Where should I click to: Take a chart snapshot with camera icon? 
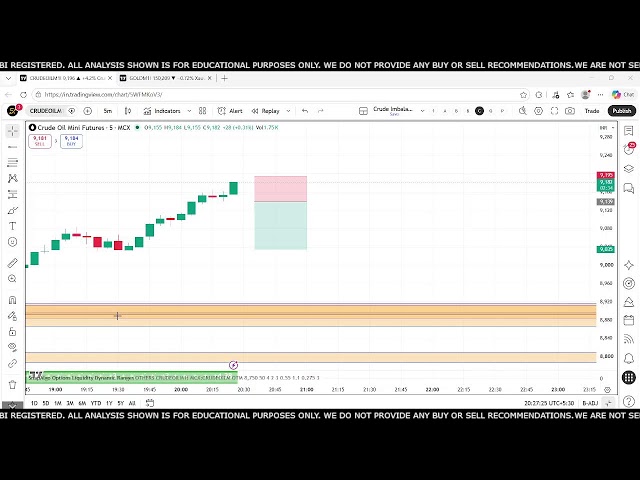[570, 111]
